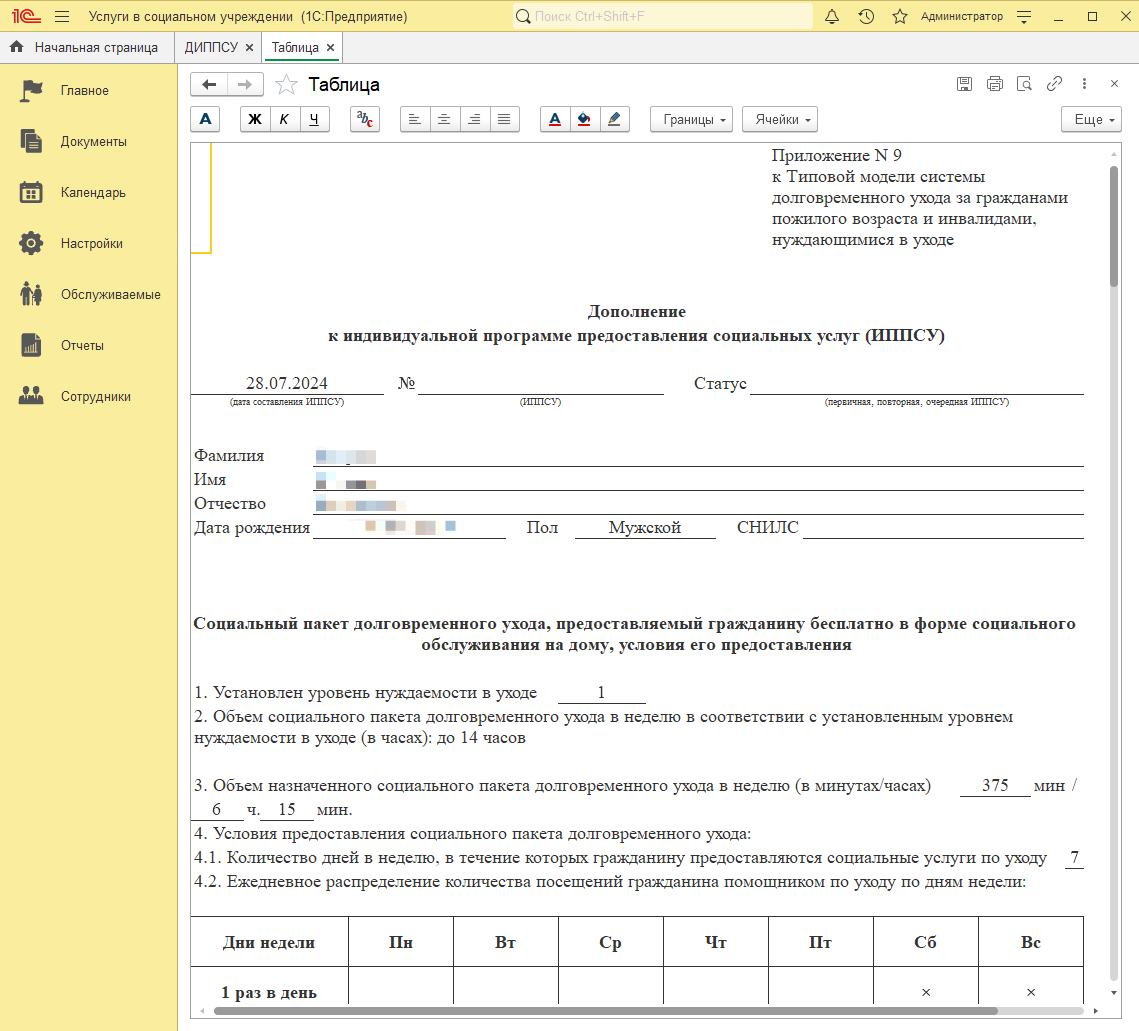This screenshot has width=1139, height=1031.
Task: Click the Дополнение heading
Action: pyautogui.click(x=637, y=312)
